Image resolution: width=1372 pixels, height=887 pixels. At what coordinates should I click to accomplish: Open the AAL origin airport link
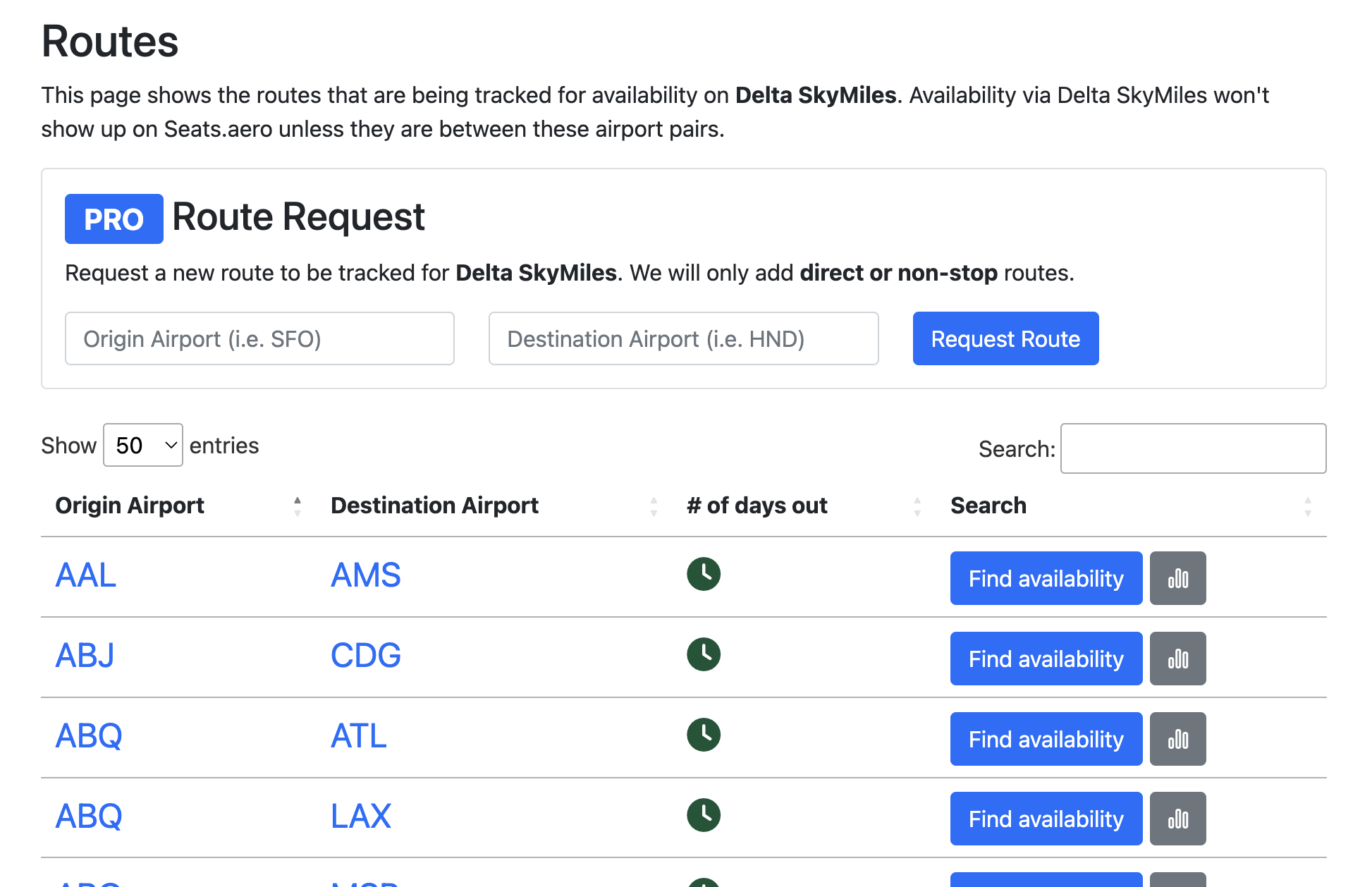click(85, 575)
